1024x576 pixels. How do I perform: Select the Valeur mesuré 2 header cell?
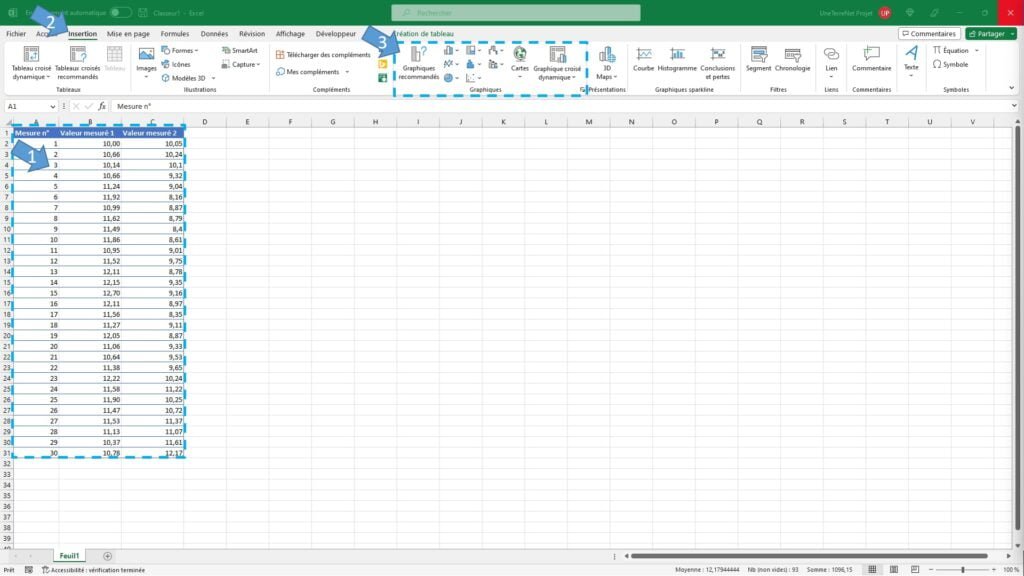(152, 133)
